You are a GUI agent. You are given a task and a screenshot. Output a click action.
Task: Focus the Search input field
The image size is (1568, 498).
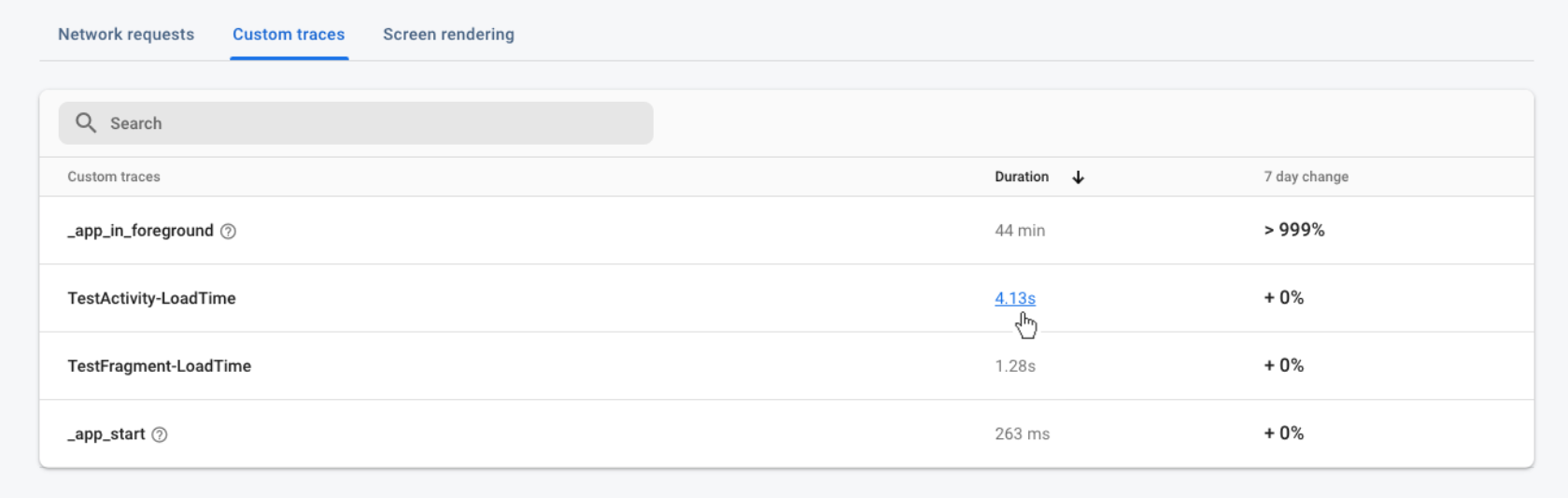tap(374, 123)
